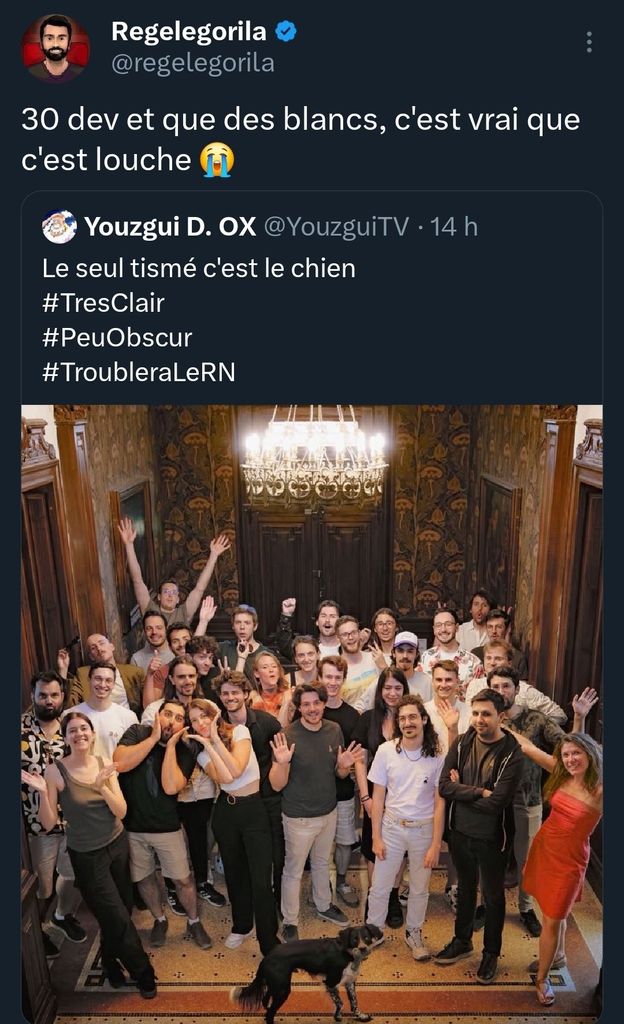
Task: Open the @YouzguiTV handle
Action: click(336, 227)
